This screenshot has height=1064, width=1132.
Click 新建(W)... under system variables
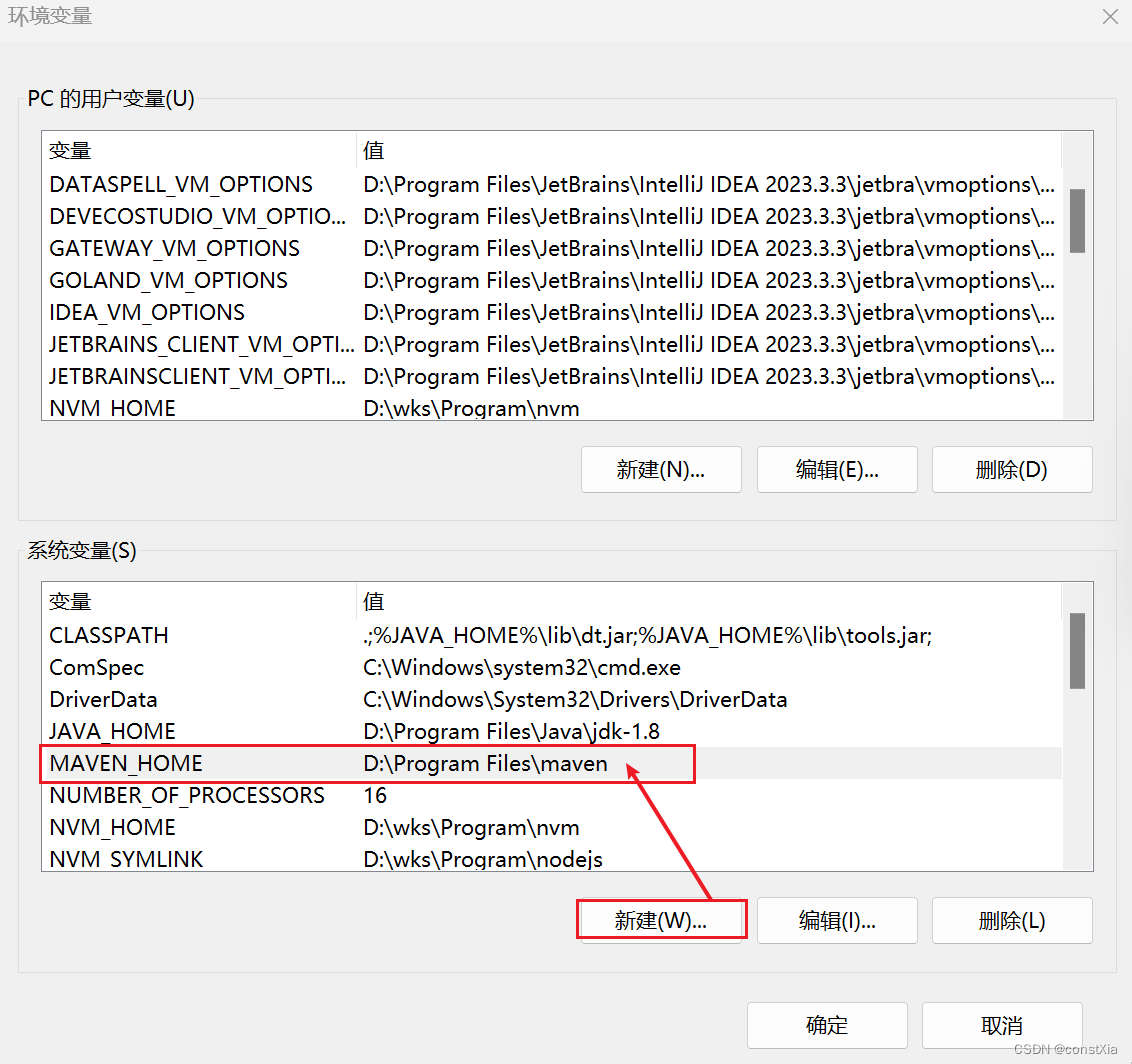point(661,920)
